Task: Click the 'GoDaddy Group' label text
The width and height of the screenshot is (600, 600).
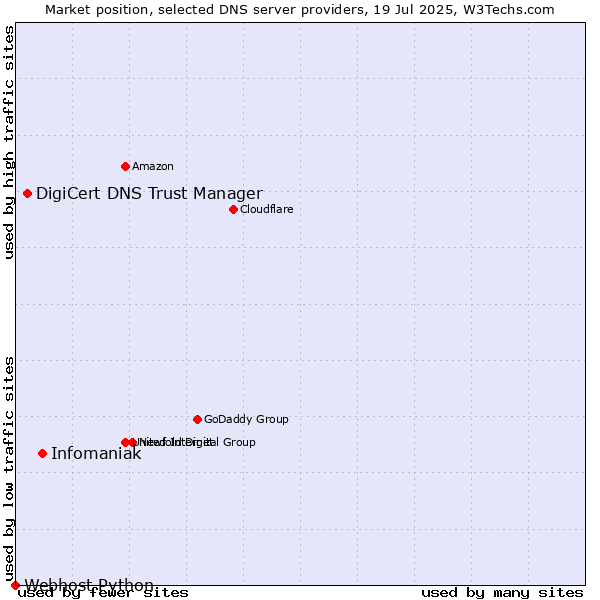Action: [x=246, y=419]
